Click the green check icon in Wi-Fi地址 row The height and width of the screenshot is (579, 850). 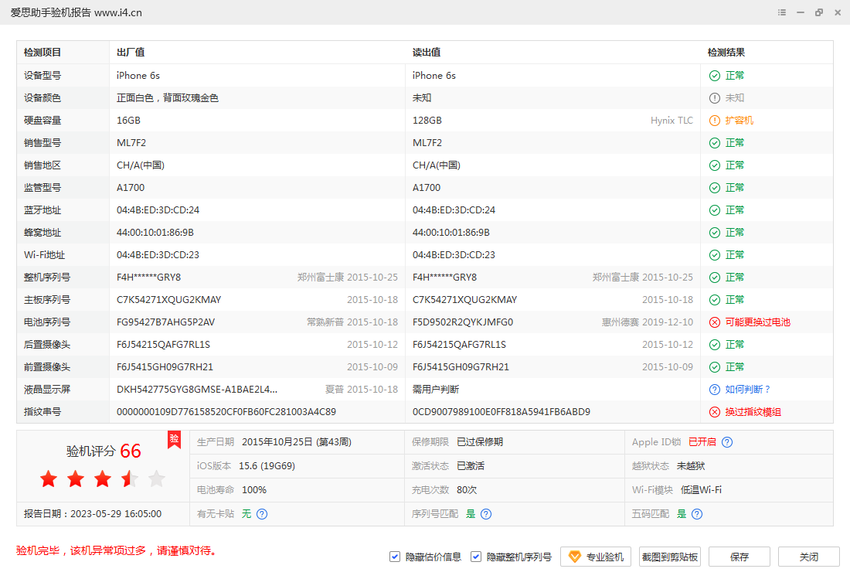[x=714, y=255]
